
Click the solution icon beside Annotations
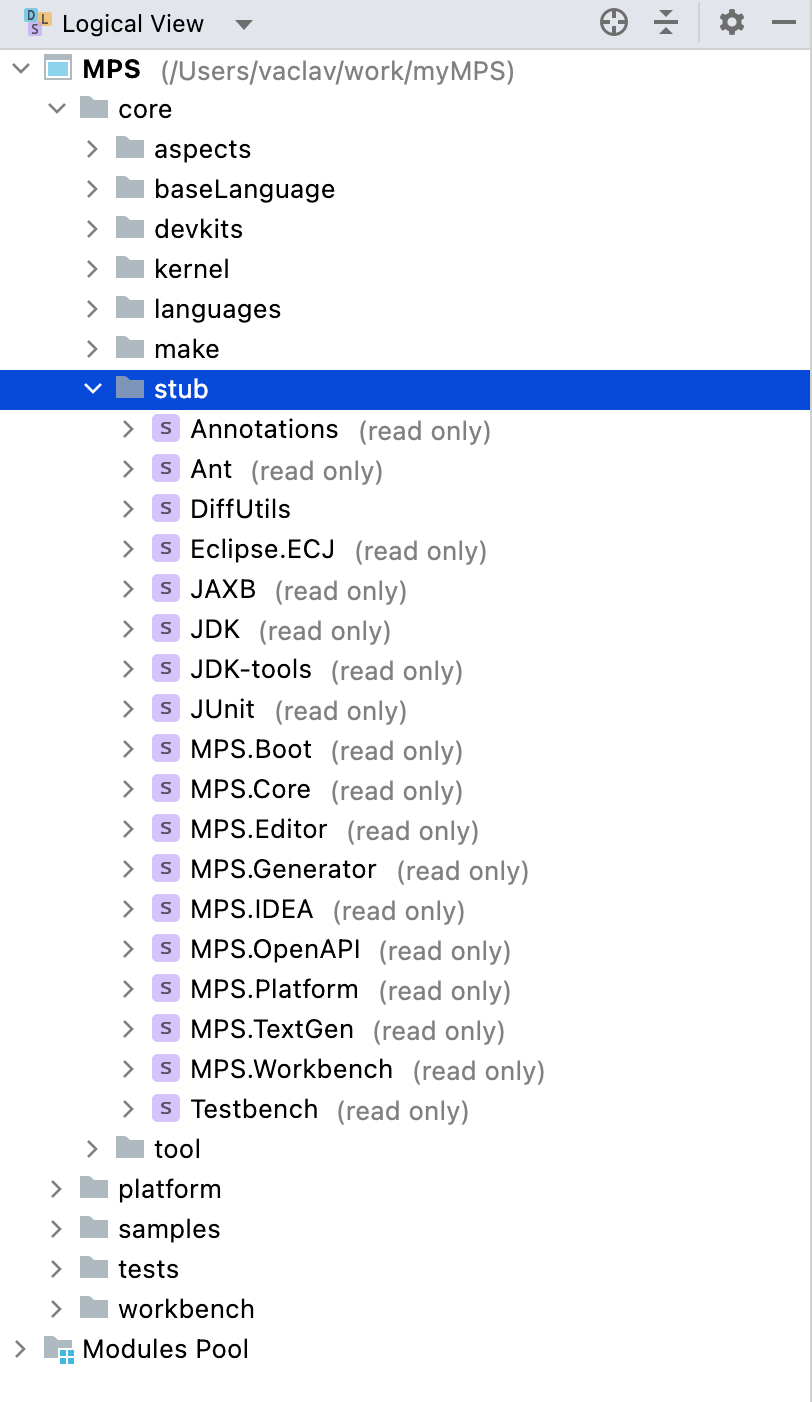tap(165, 428)
